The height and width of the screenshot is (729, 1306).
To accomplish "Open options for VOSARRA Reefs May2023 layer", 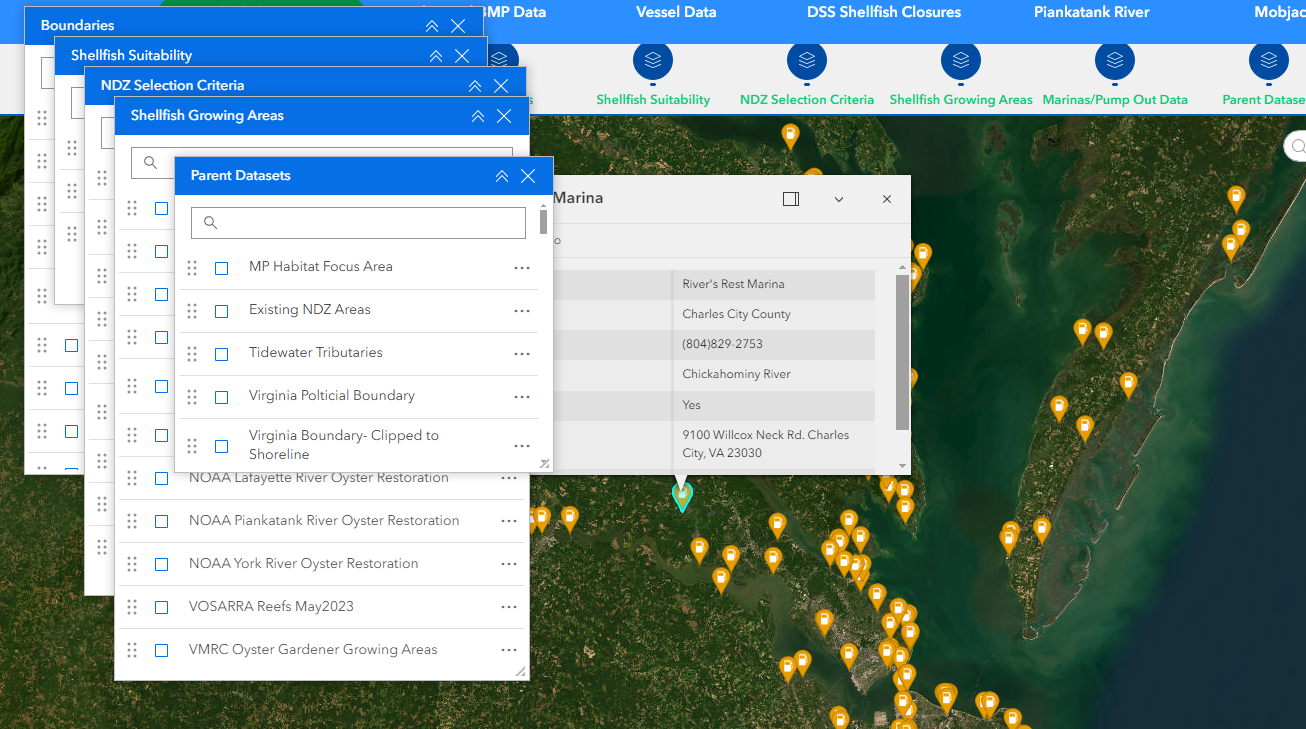I will tap(508, 607).
